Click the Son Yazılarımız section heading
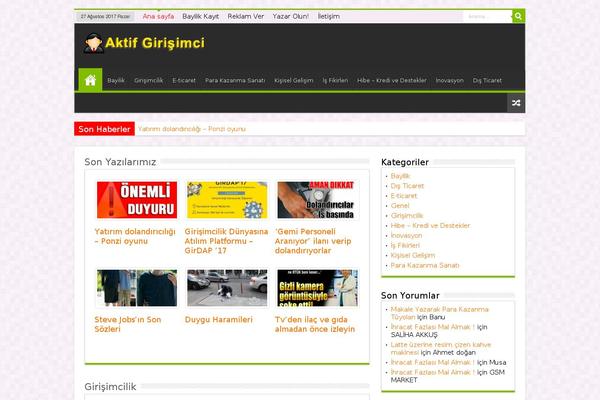This screenshot has height=400, width=600. pos(120,162)
